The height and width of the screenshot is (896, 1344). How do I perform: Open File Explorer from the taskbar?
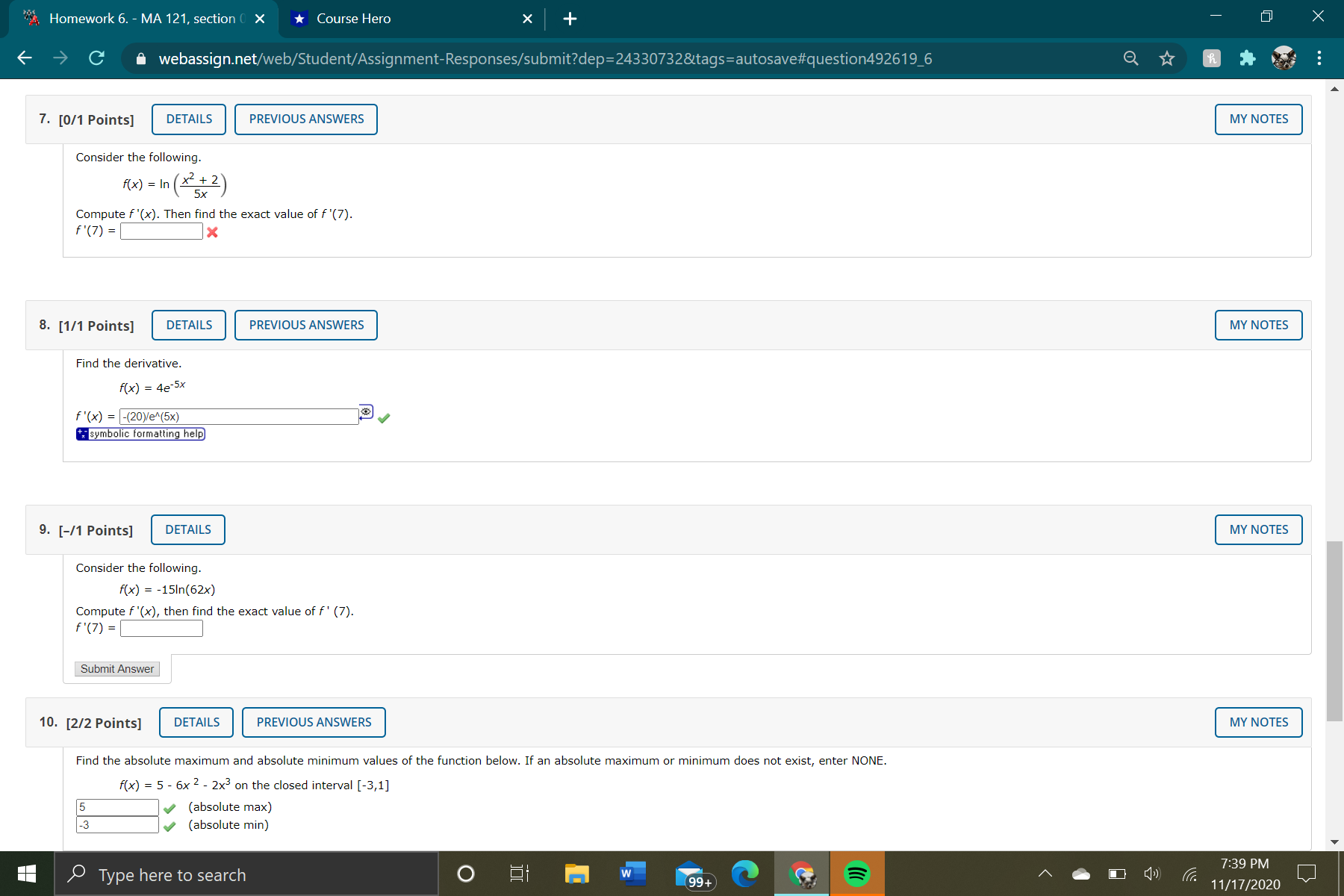(576, 874)
